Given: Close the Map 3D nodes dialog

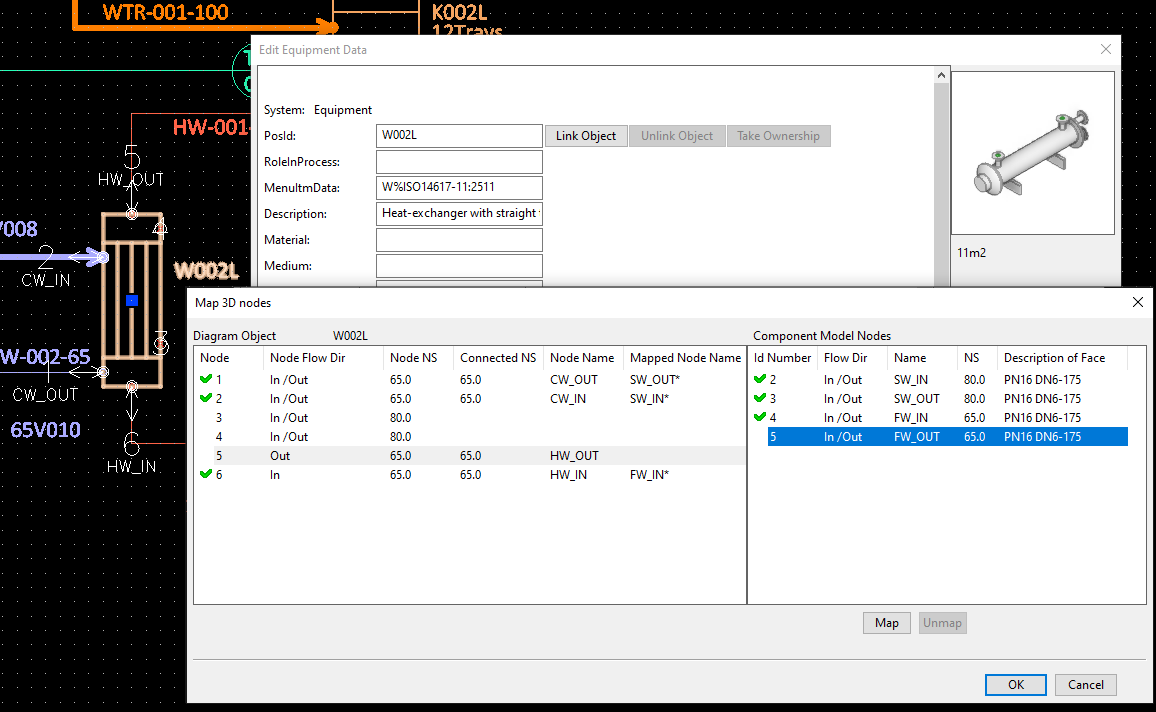Looking at the screenshot, I should point(1137,302).
